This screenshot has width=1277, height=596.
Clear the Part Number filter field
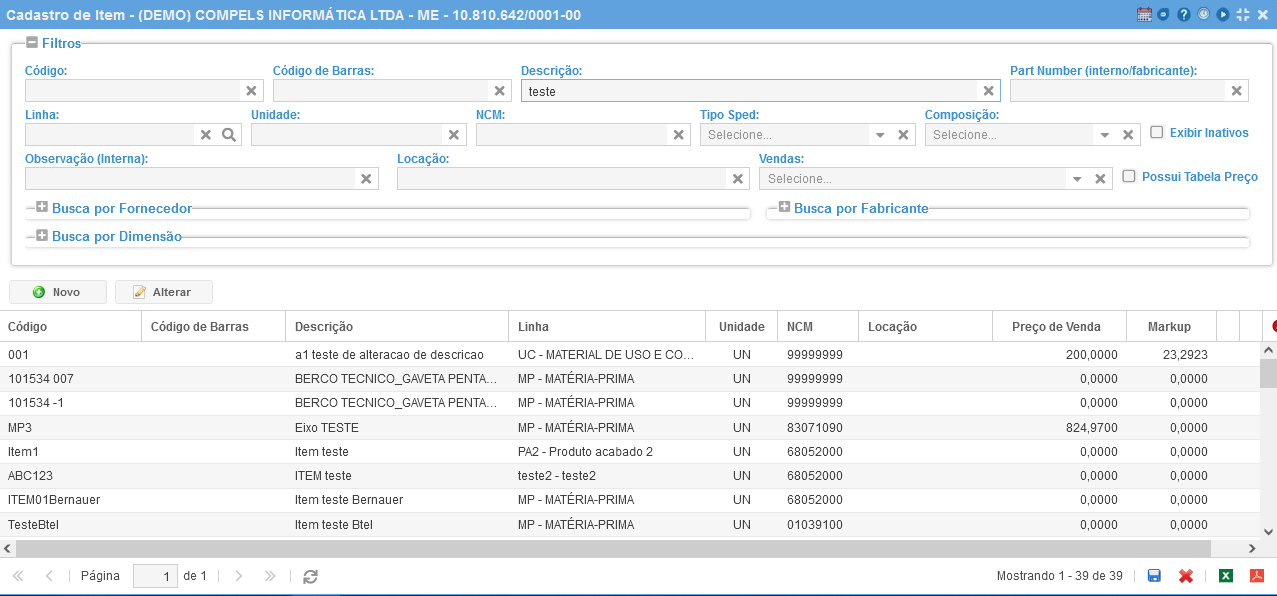click(x=1236, y=91)
